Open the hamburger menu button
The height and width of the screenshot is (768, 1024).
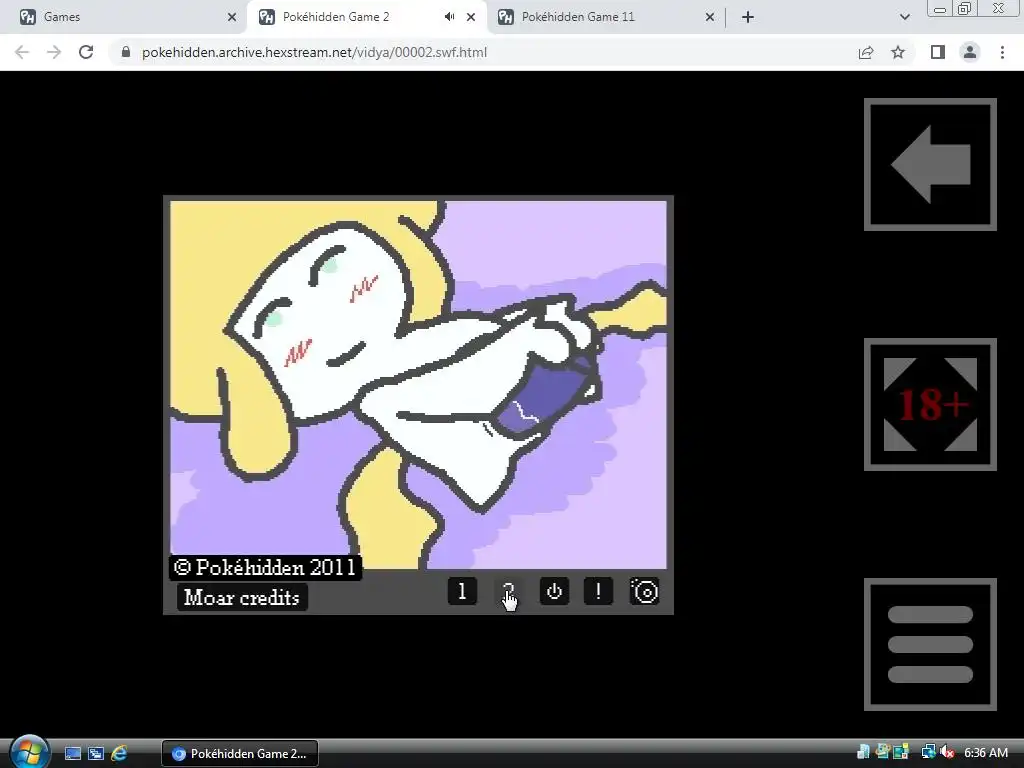coord(930,644)
